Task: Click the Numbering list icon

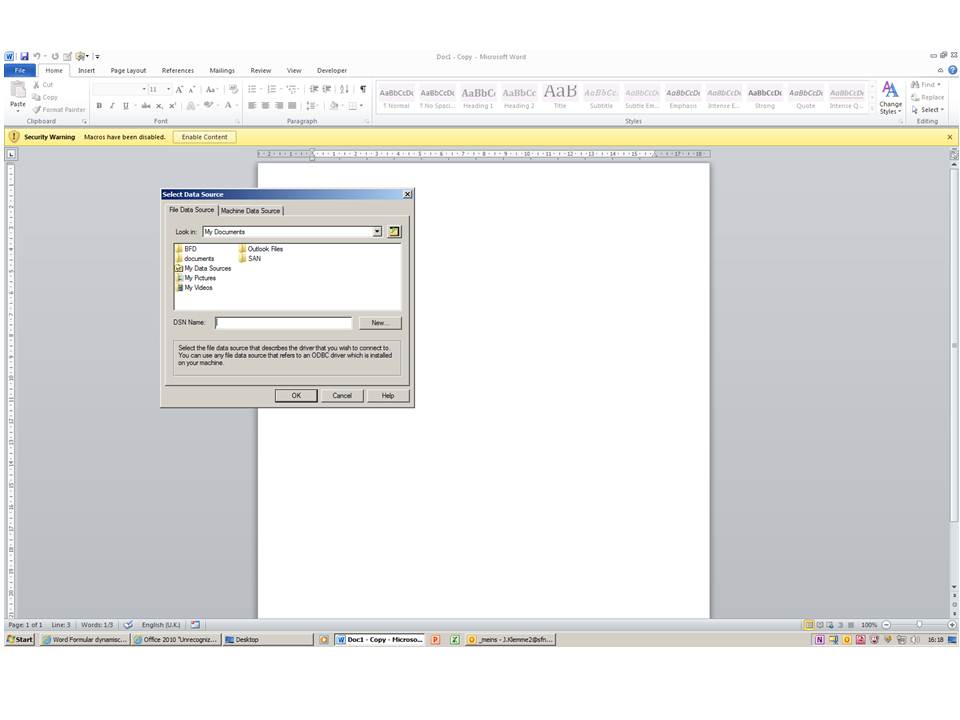Action: [272, 89]
